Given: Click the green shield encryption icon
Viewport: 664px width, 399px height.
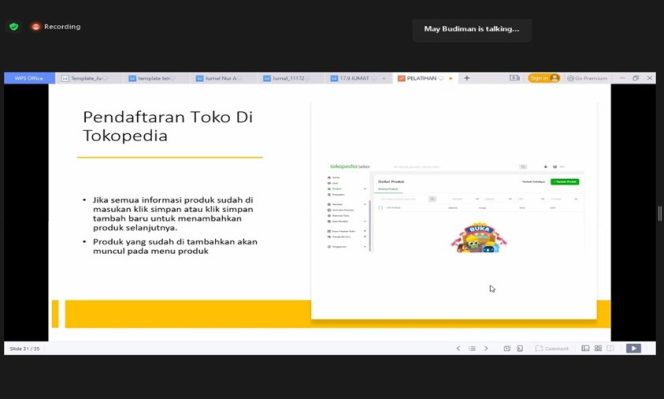Looking at the screenshot, I should [x=14, y=27].
